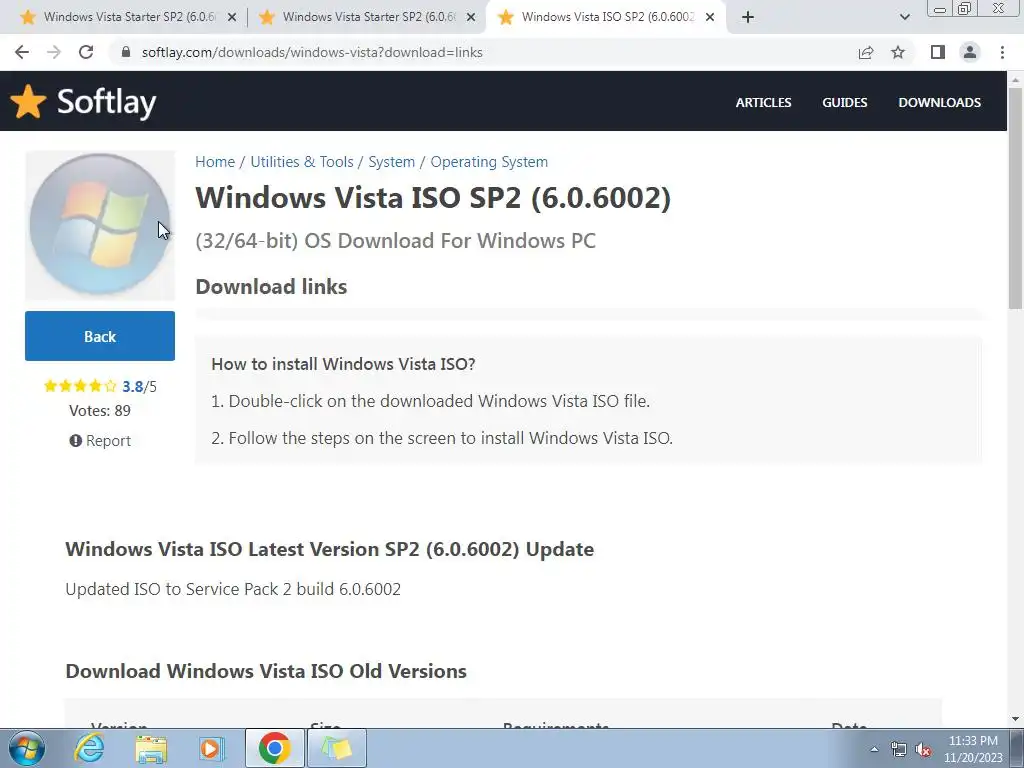Click the Report link

coord(100,441)
